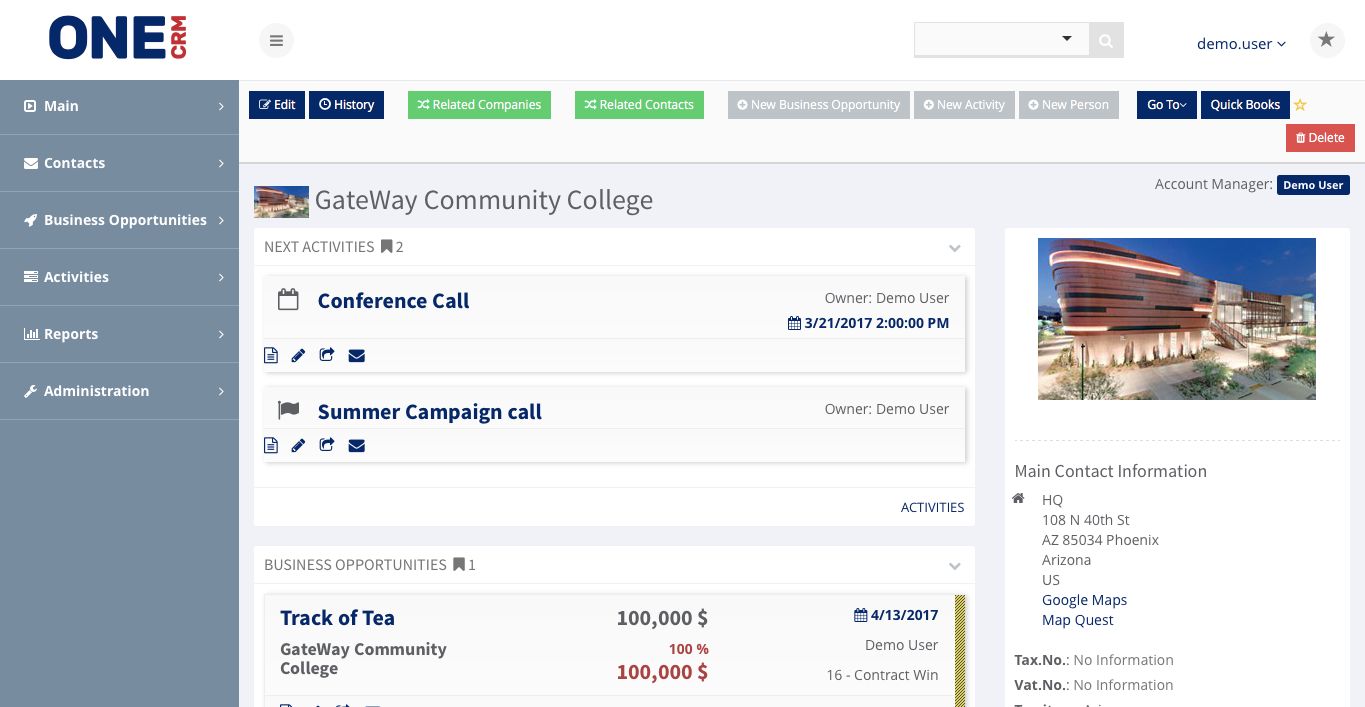1365x707 pixels.
Task: Collapse the Business Opportunities panel
Action: 954,565
